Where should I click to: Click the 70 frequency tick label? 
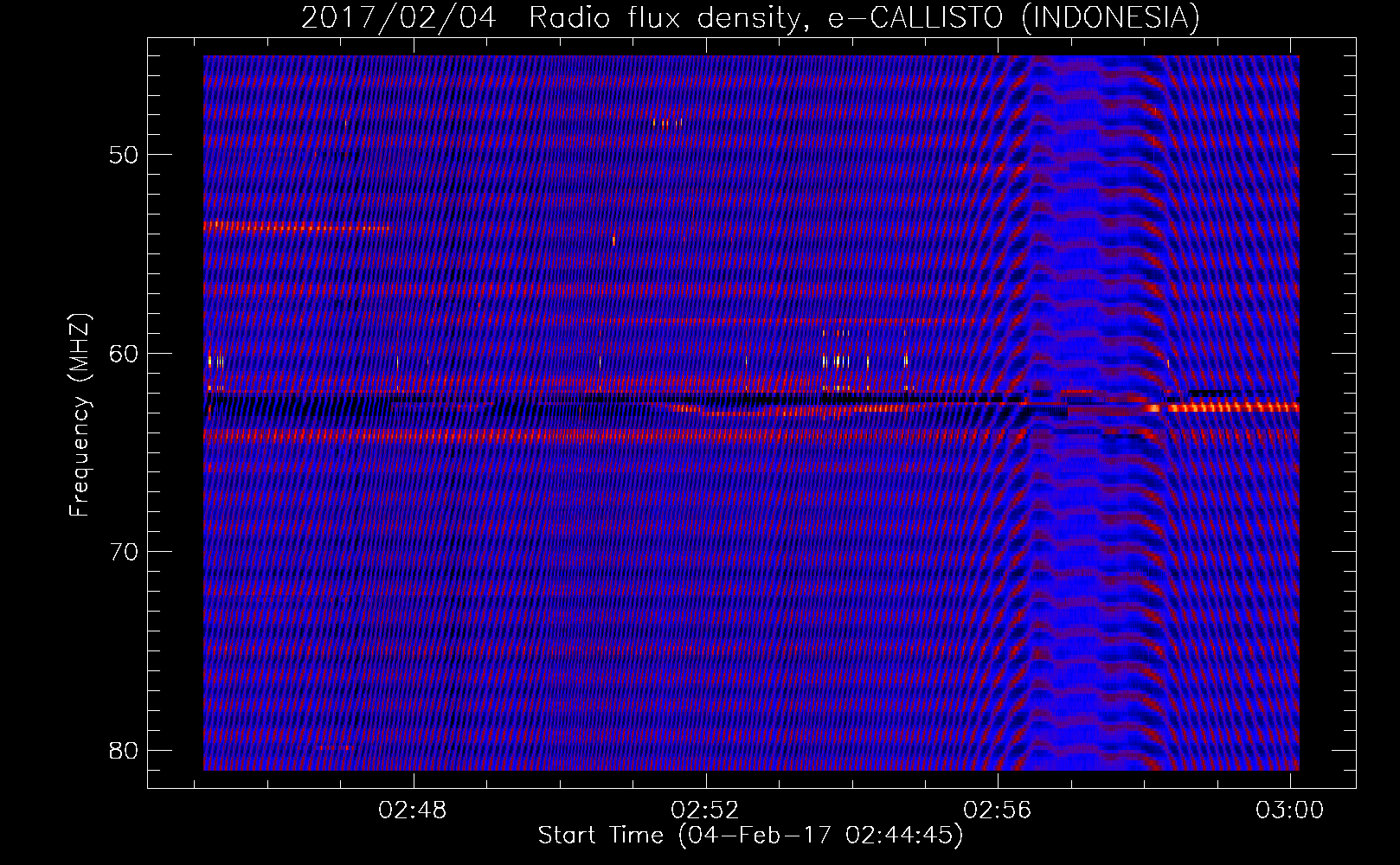[x=124, y=552]
